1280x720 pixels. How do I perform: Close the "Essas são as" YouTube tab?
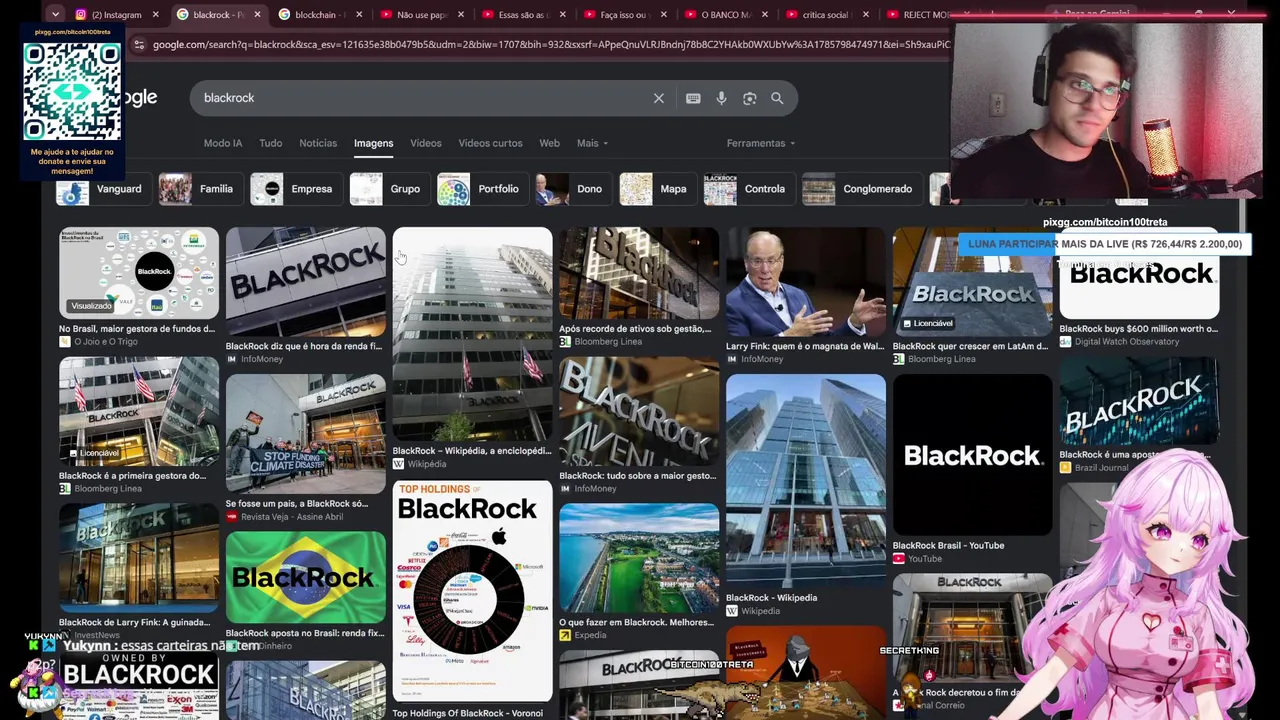562,15
